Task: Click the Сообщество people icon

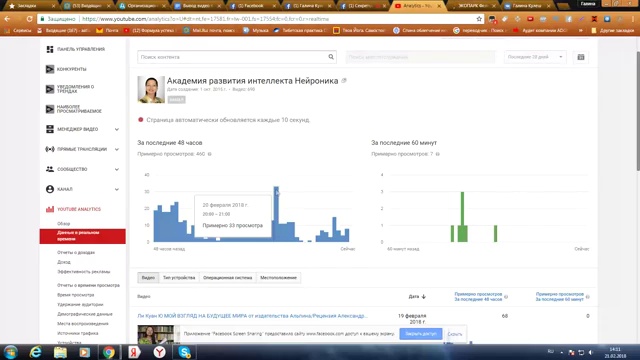Action: [50, 169]
